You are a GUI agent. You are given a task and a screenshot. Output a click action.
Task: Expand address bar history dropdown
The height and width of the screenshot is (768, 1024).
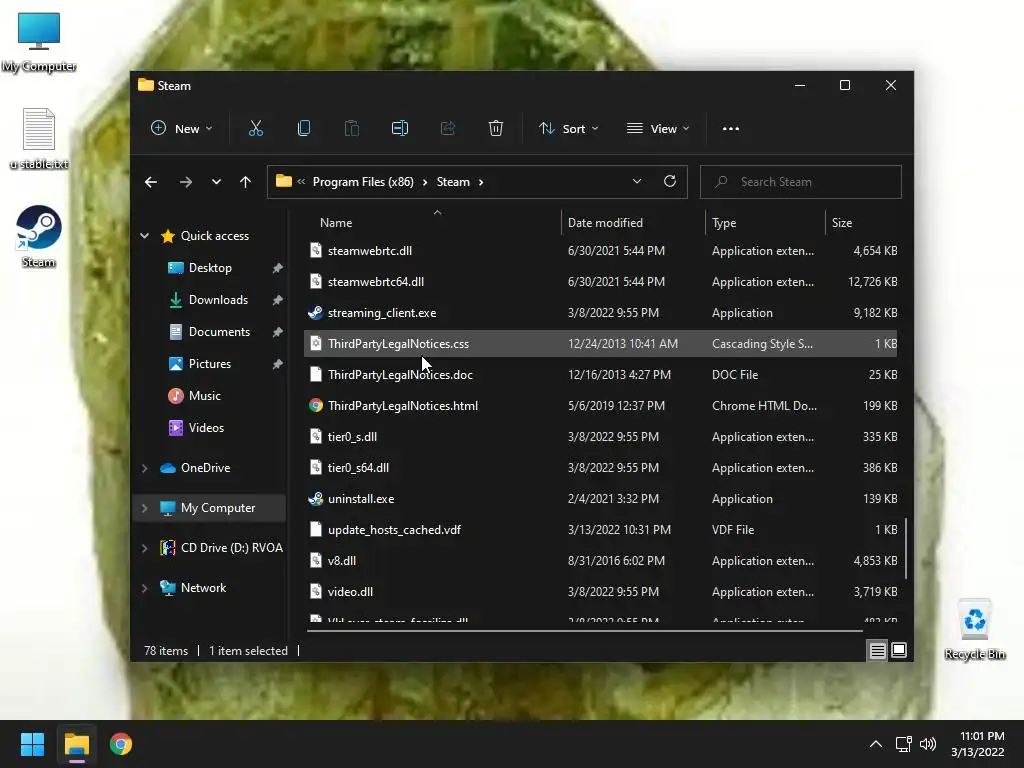click(x=637, y=182)
